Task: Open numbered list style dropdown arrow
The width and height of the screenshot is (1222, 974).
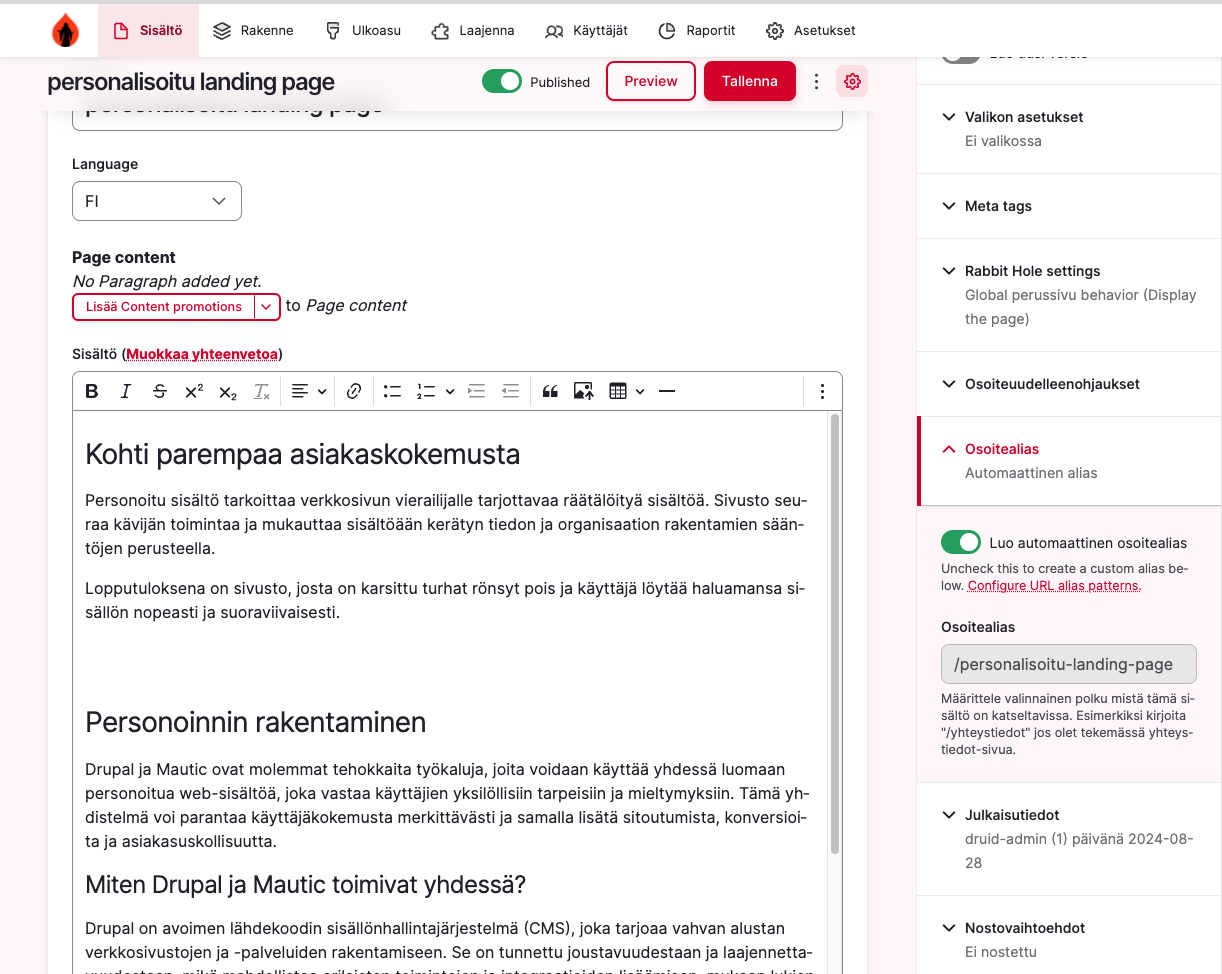Action: pyautogui.click(x=450, y=391)
